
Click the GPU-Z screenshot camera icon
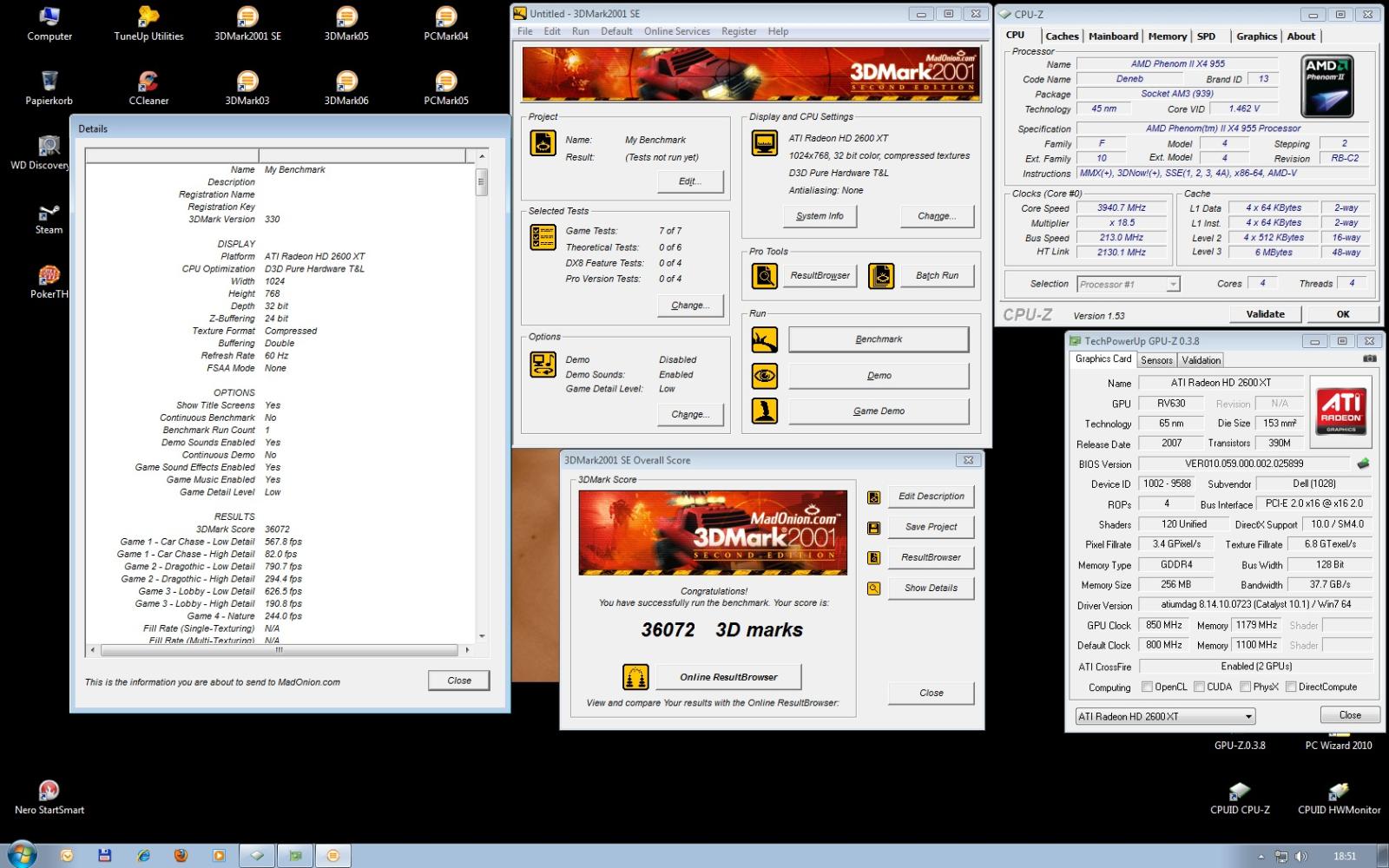[1370, 358]
